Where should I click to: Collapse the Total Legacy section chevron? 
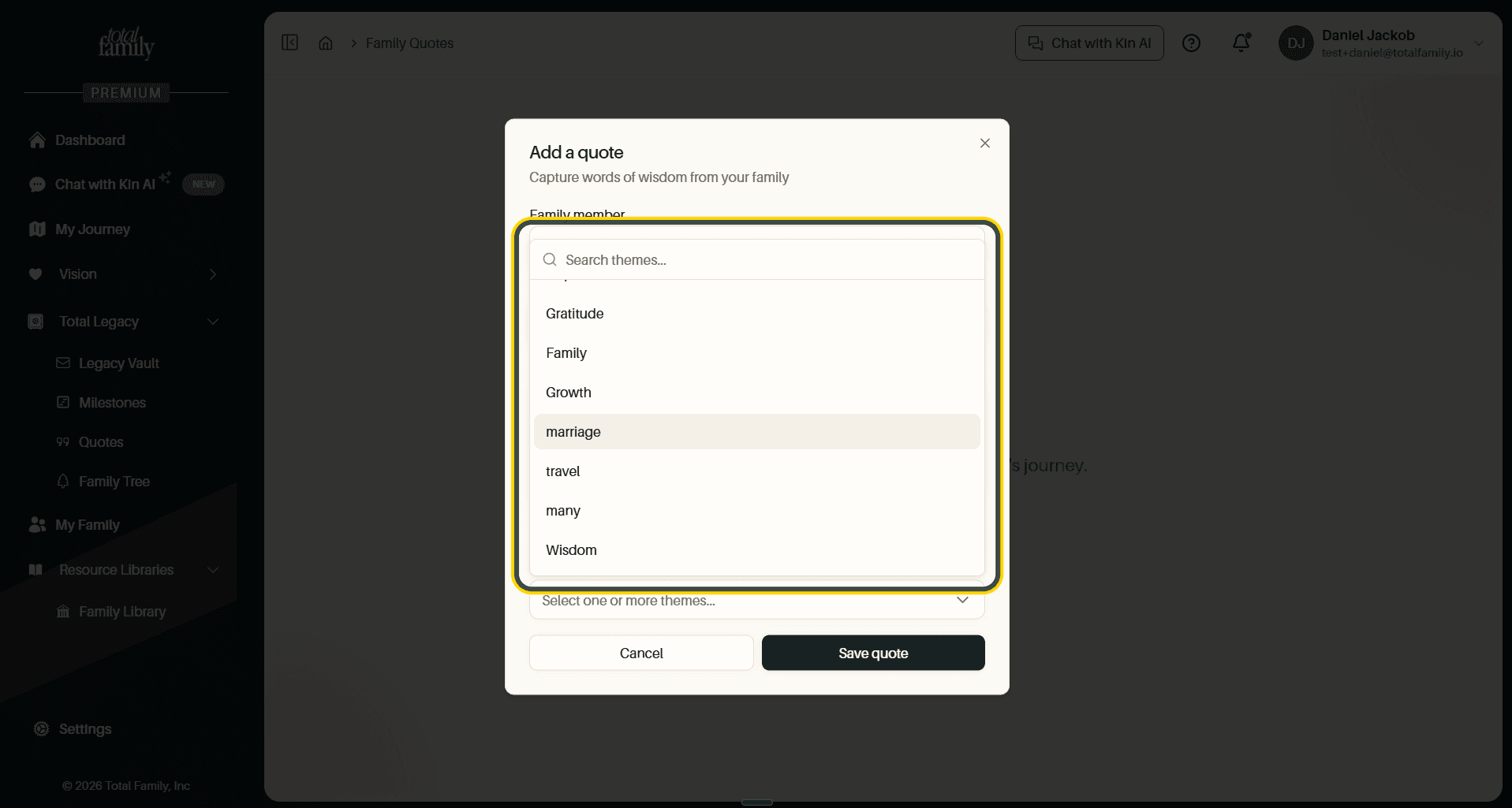tap(213, 322)
